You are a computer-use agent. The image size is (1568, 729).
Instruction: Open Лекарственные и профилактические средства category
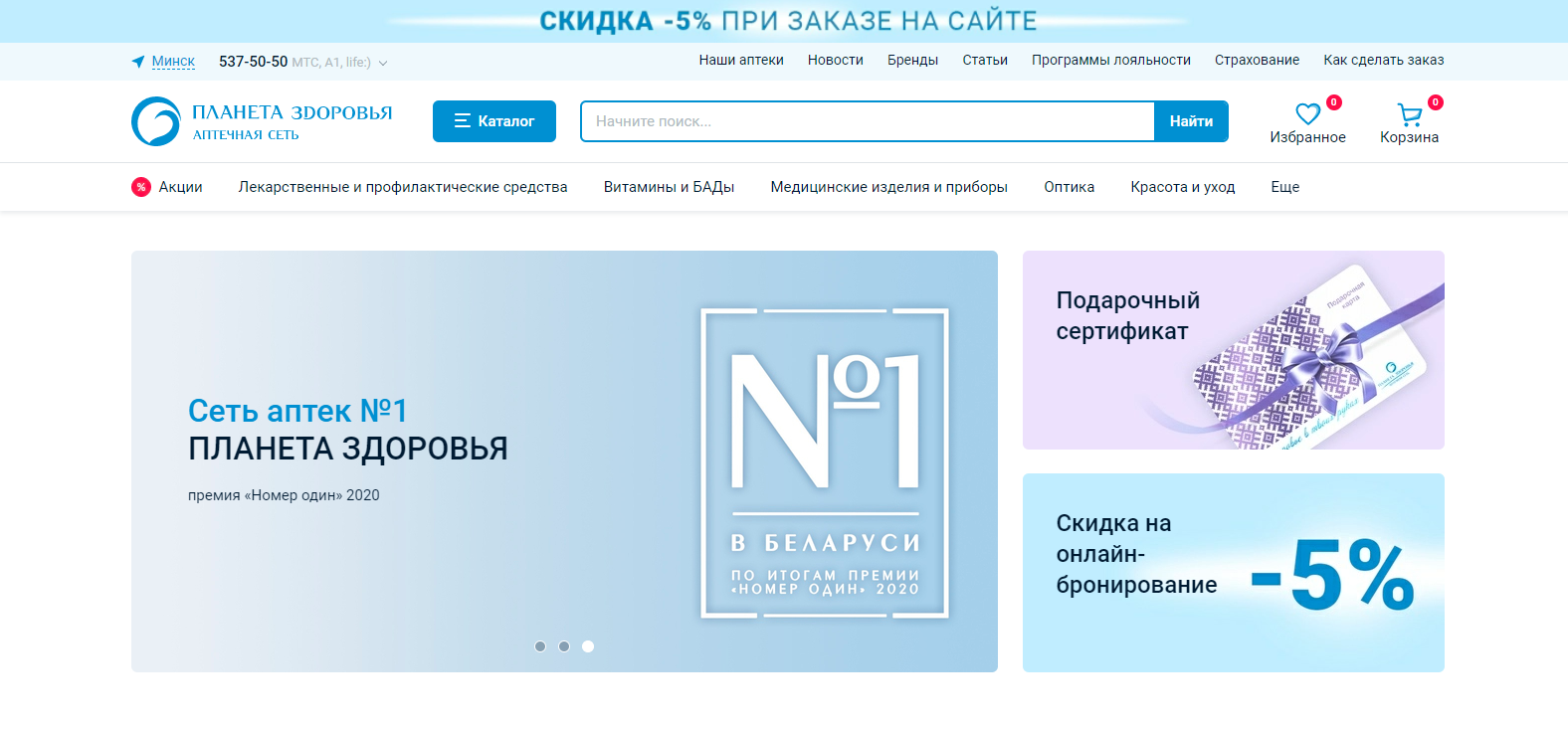click(403, 187)
